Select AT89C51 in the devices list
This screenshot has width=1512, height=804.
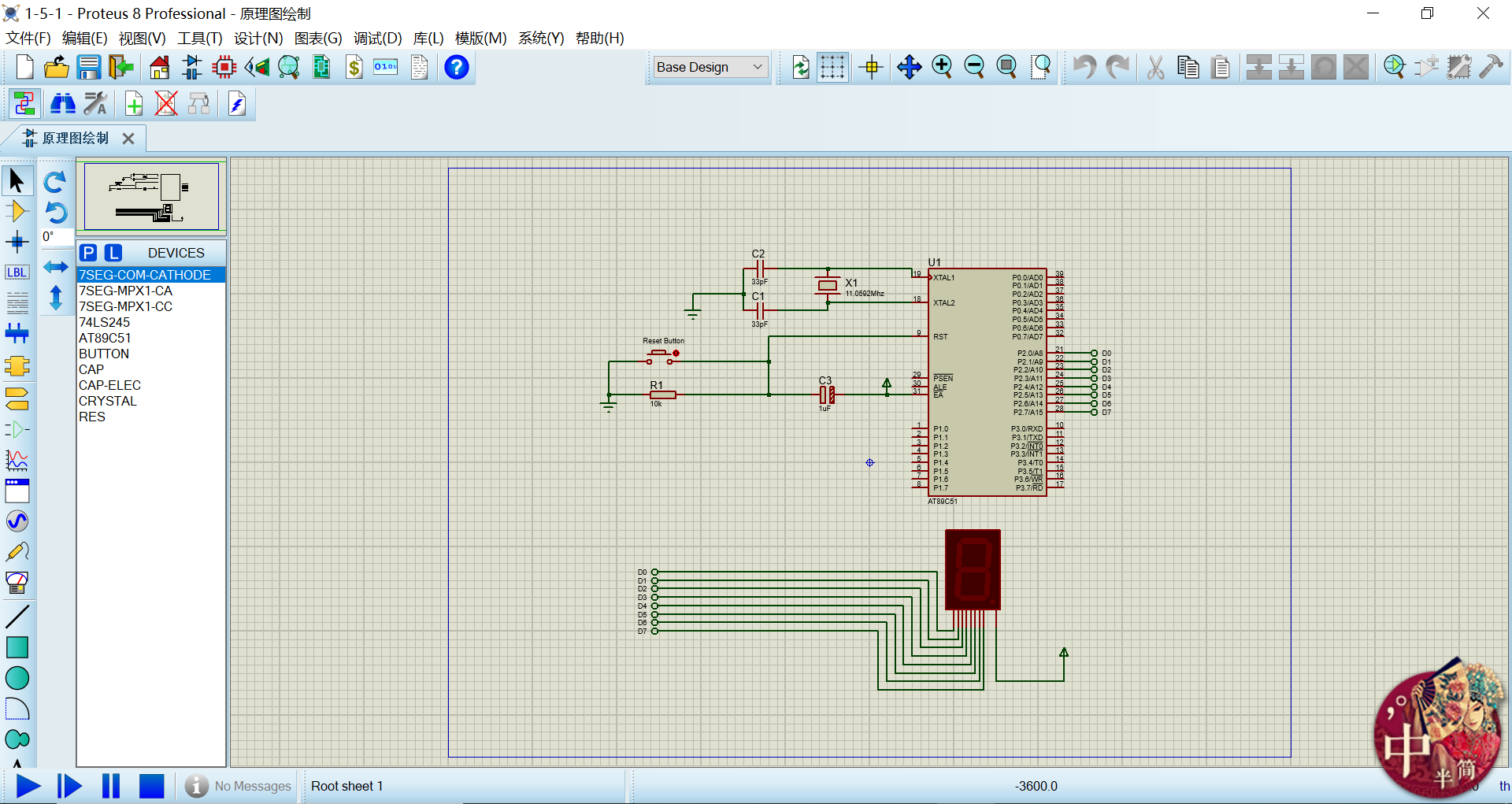coord(105,338)
